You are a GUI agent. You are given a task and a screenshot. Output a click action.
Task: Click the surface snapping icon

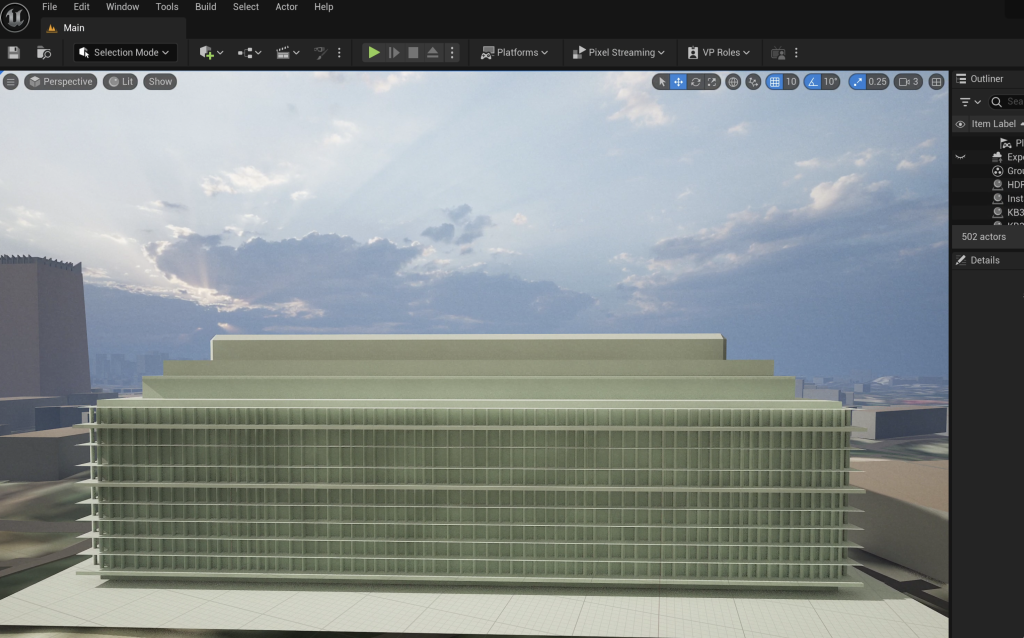pyautogui.click(x=753, y=82)
